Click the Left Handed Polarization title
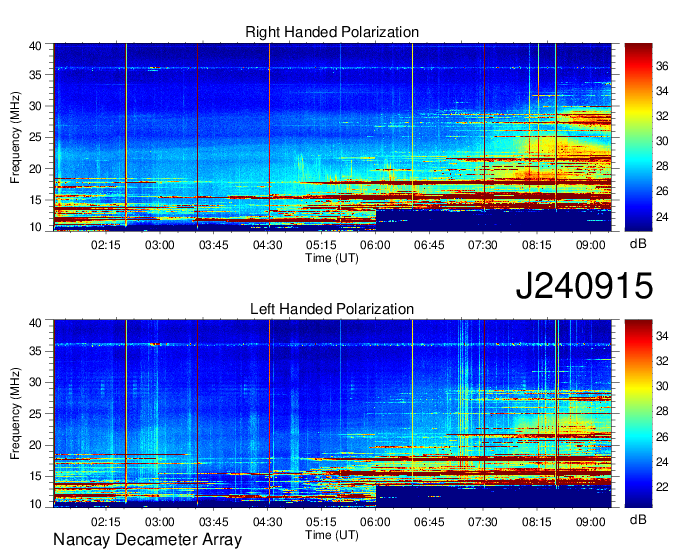The height and width of the screenshot is (552, 680). tap(332, 309)
